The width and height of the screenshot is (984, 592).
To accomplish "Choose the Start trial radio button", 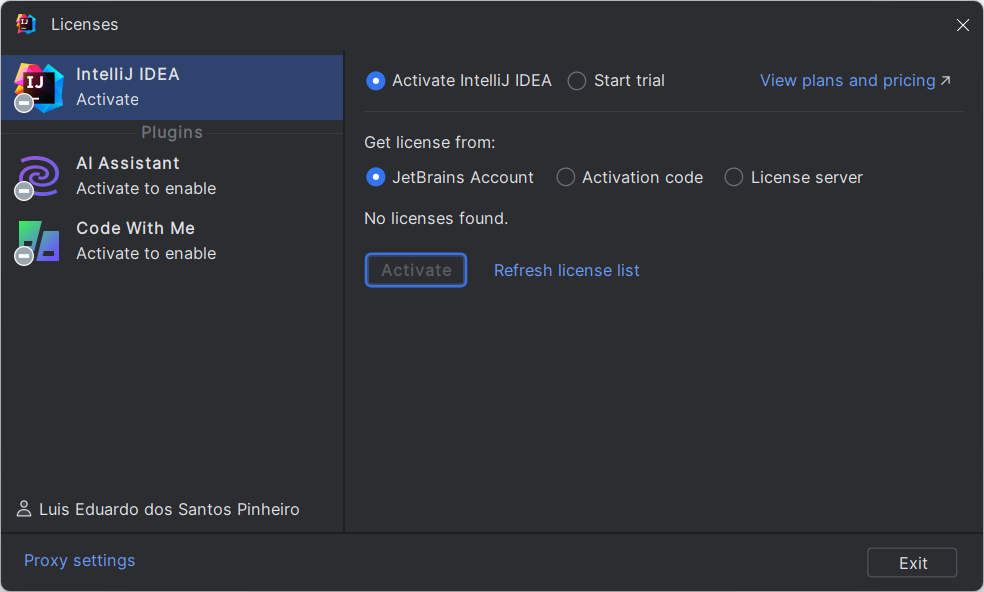I will click(577, 81).
